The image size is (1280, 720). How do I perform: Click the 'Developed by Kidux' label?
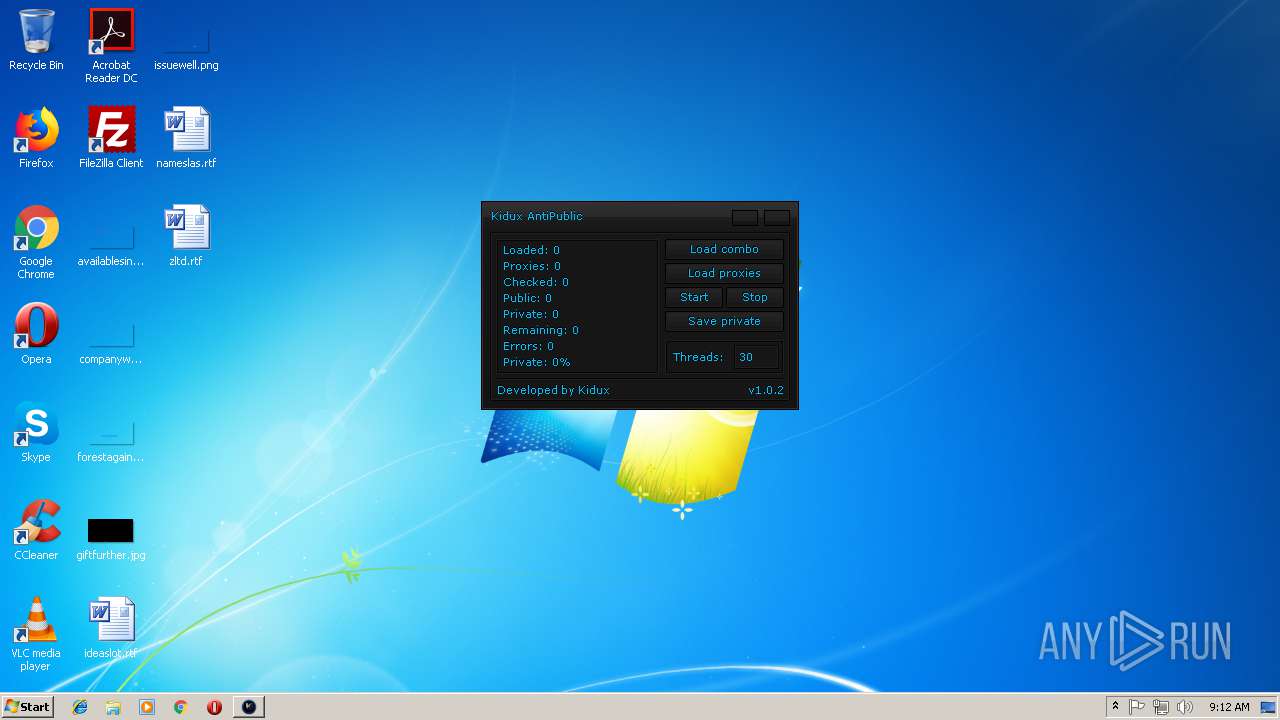coord(553,390)
